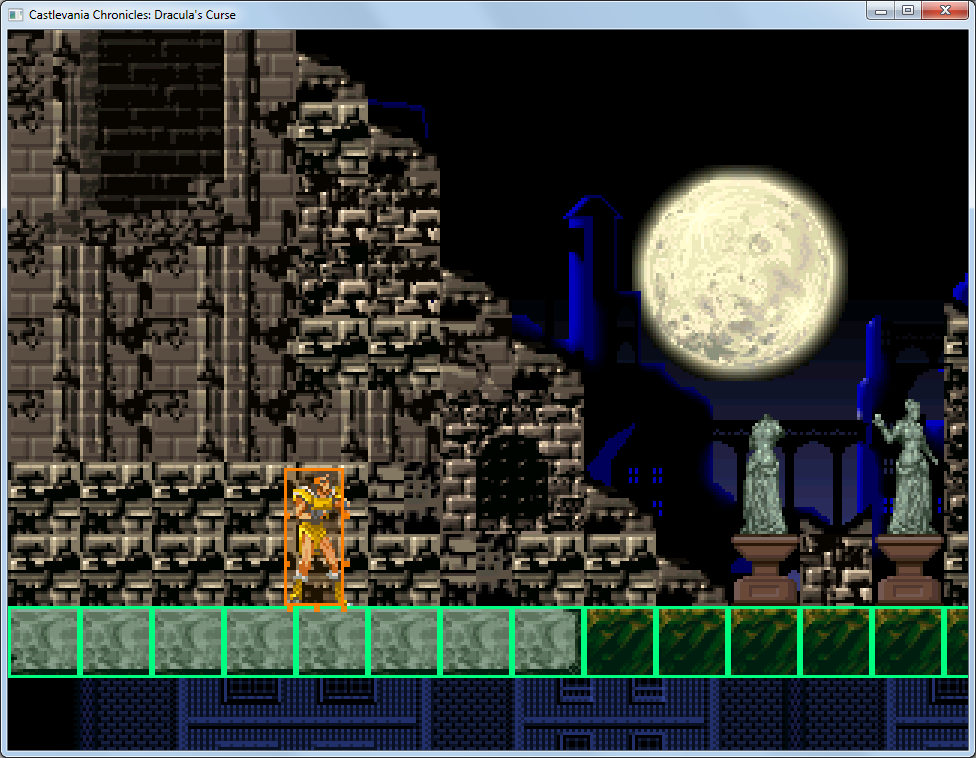
Task: Select the left statue on its pedestal
Action: coord(765,475)
